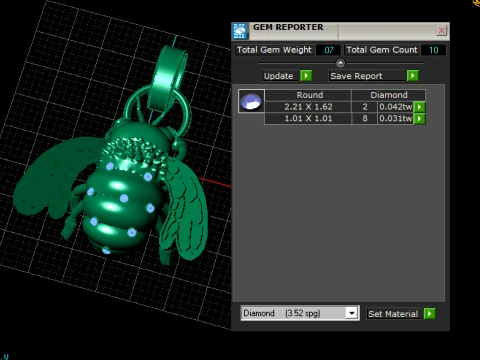480x360 pixels.
Task: Close the Gem Reporter window
Action: (442, 30)
